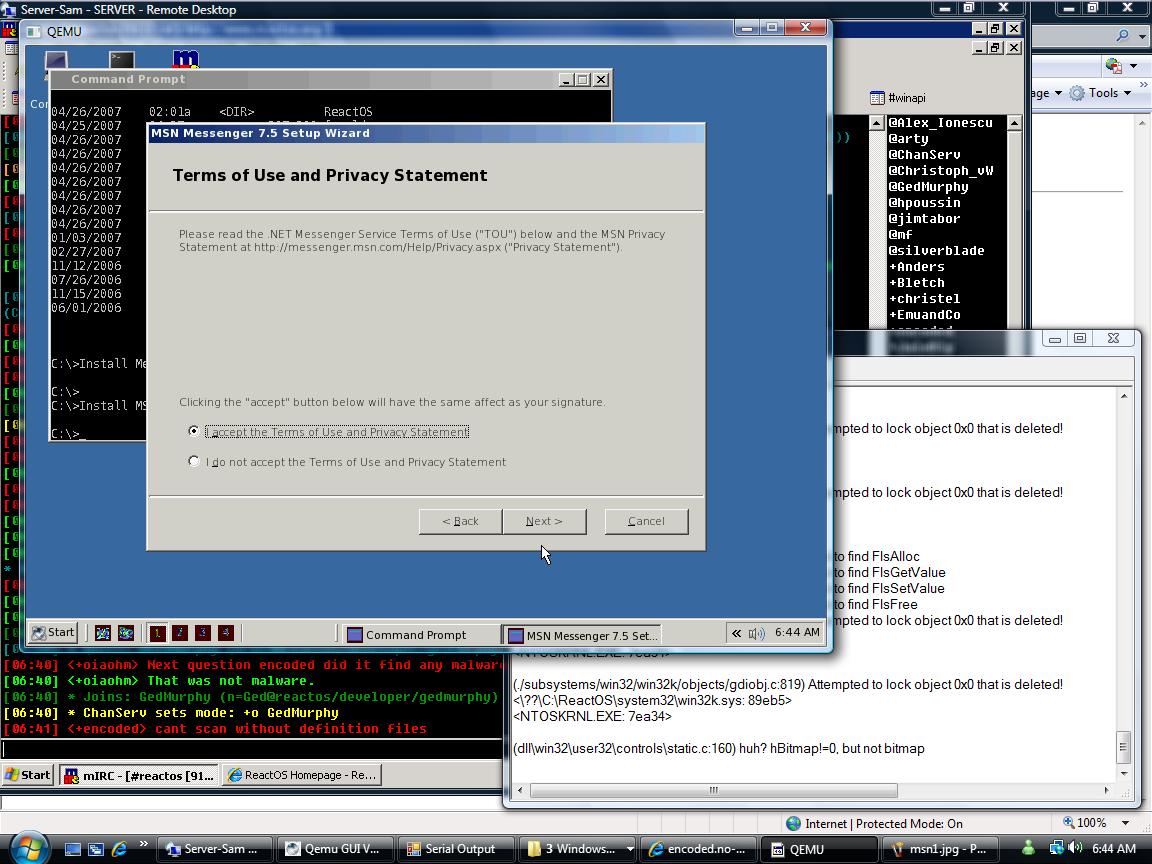Switch to virtual desktop 1 in ReactOS taskbar

tap(158, 633)
